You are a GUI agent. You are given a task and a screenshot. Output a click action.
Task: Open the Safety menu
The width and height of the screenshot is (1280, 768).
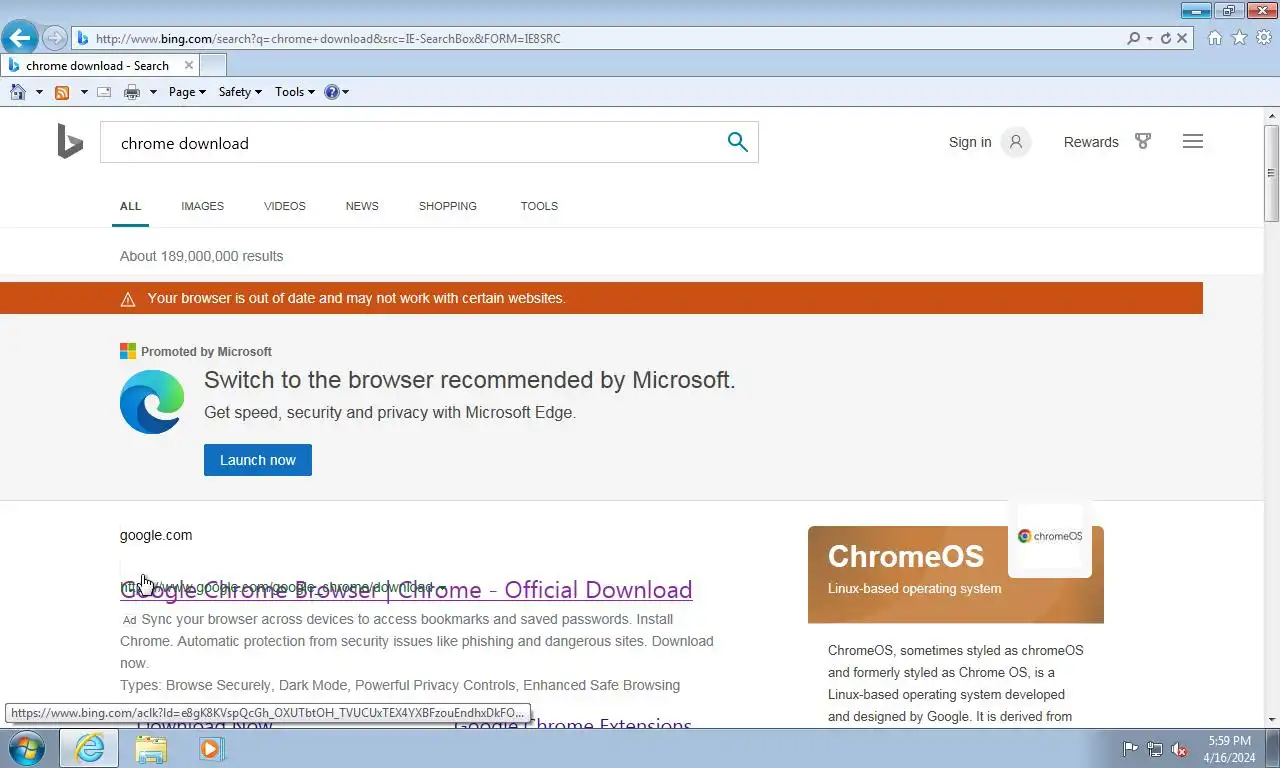coord(240,92)
